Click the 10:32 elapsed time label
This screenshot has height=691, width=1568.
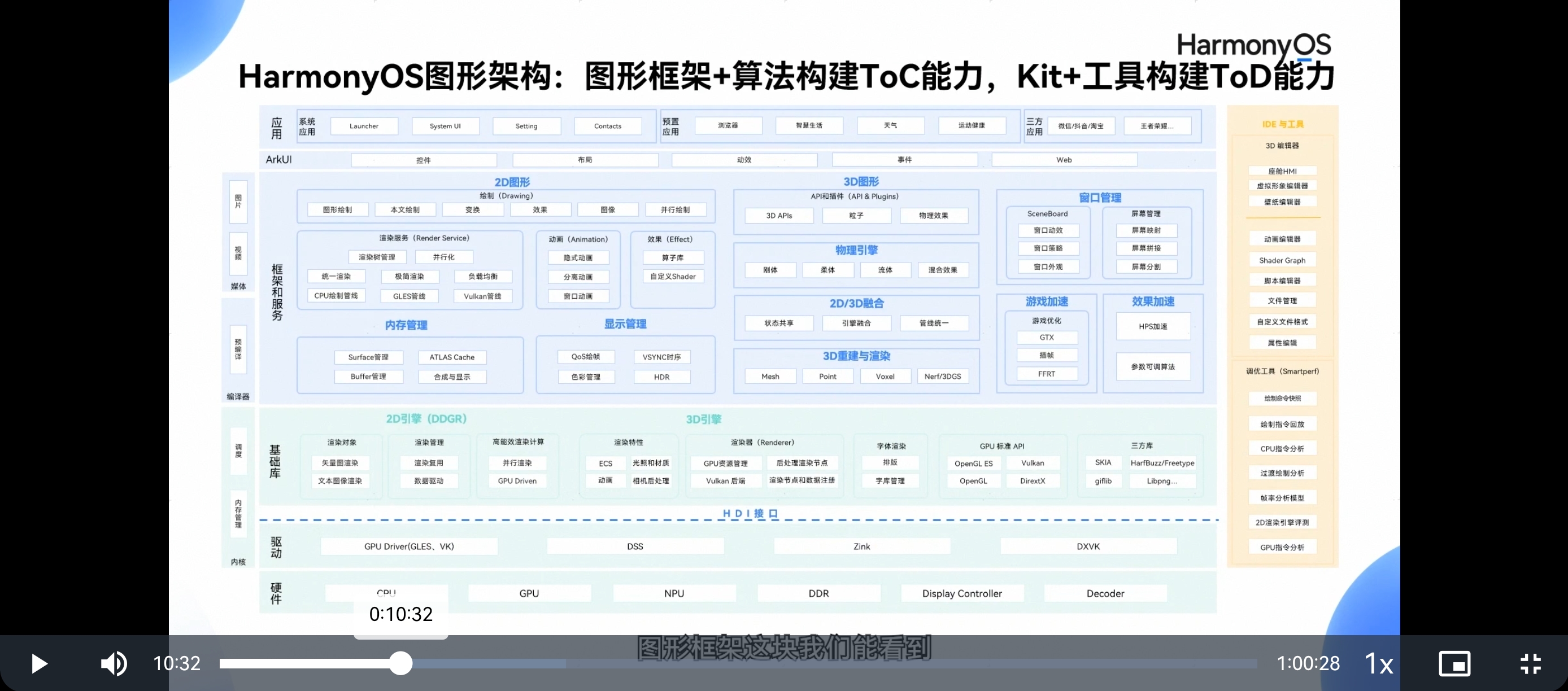(177, 663)
